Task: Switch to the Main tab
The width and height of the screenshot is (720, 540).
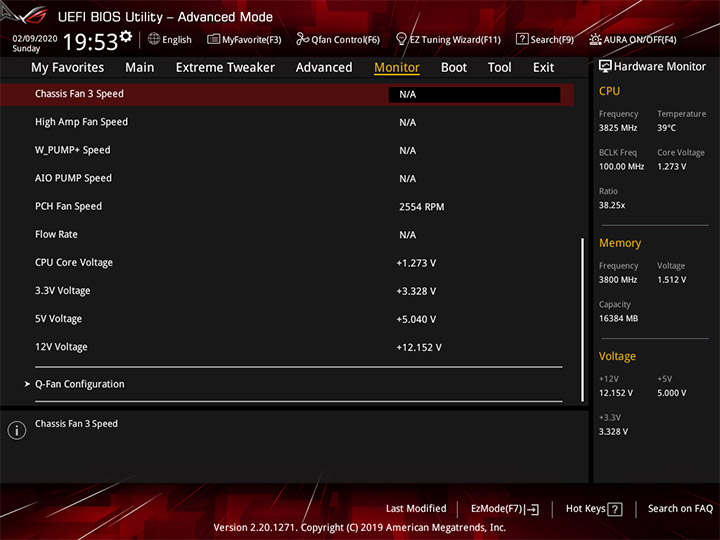Action: (x=140, y=68)
